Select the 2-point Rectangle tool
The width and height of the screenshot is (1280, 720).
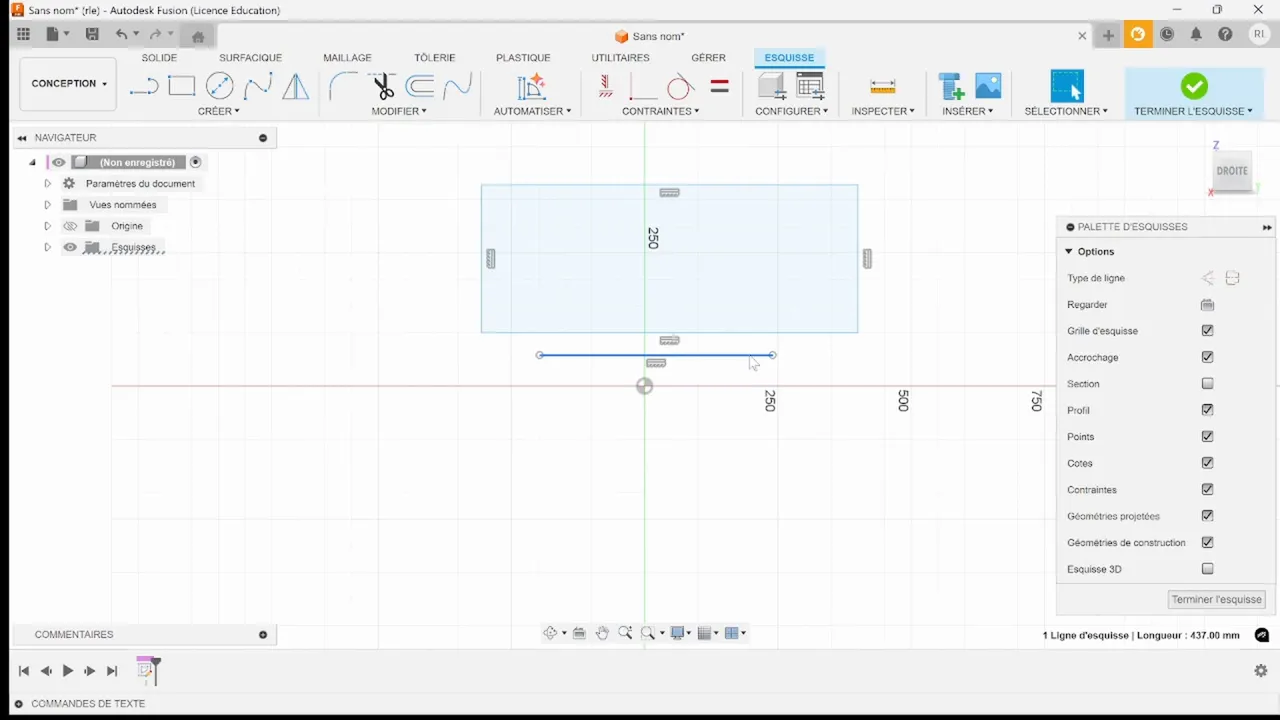(181, 87)
